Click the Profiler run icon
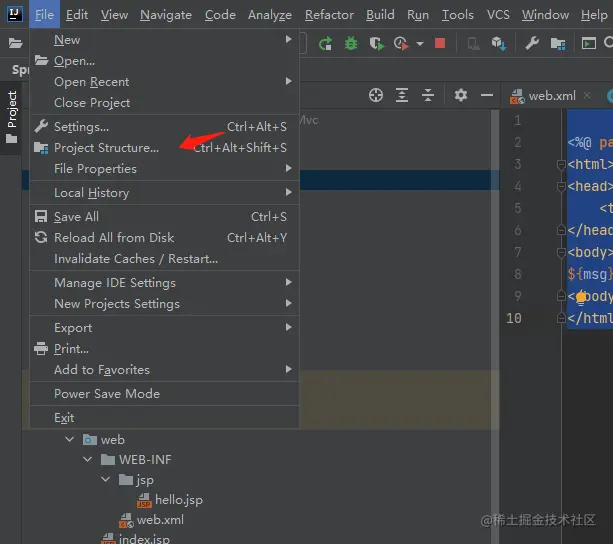 click(401, 43)
